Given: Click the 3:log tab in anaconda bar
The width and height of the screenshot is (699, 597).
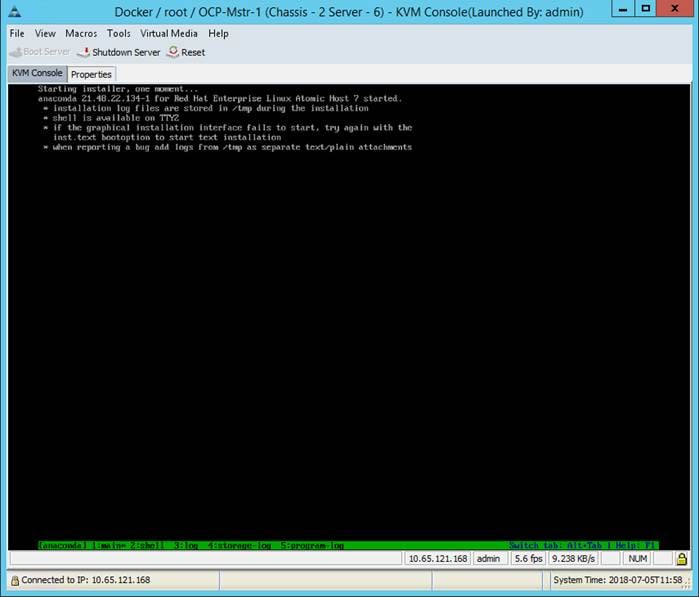Looking at the screenshot, I should pyautogui.click(x=186, y=545).
